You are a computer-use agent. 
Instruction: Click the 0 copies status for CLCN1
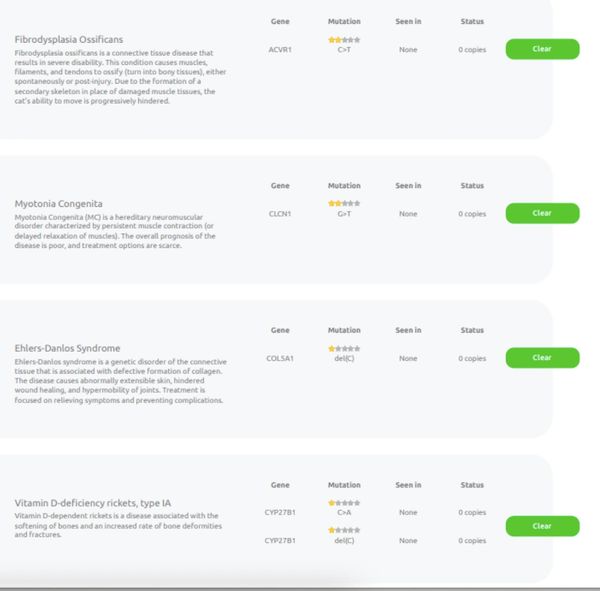[472, 213]
